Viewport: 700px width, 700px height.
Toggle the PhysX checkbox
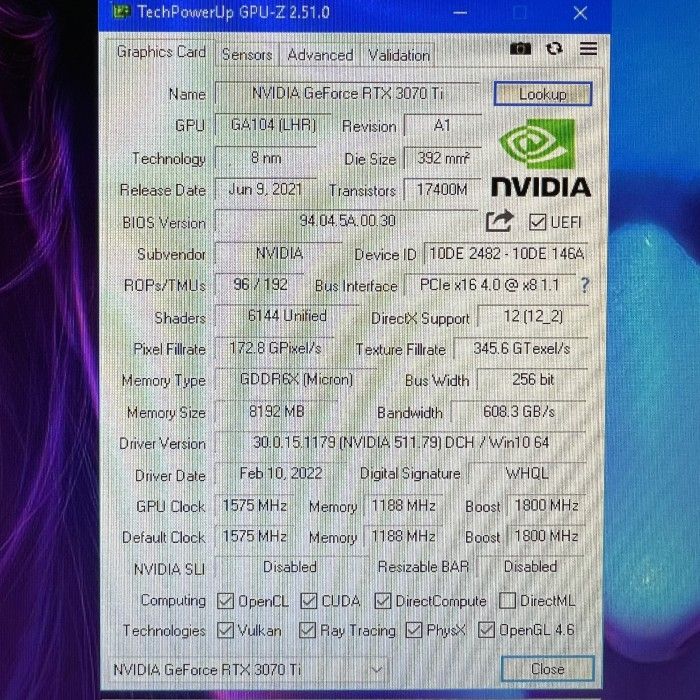coord(414,630)
